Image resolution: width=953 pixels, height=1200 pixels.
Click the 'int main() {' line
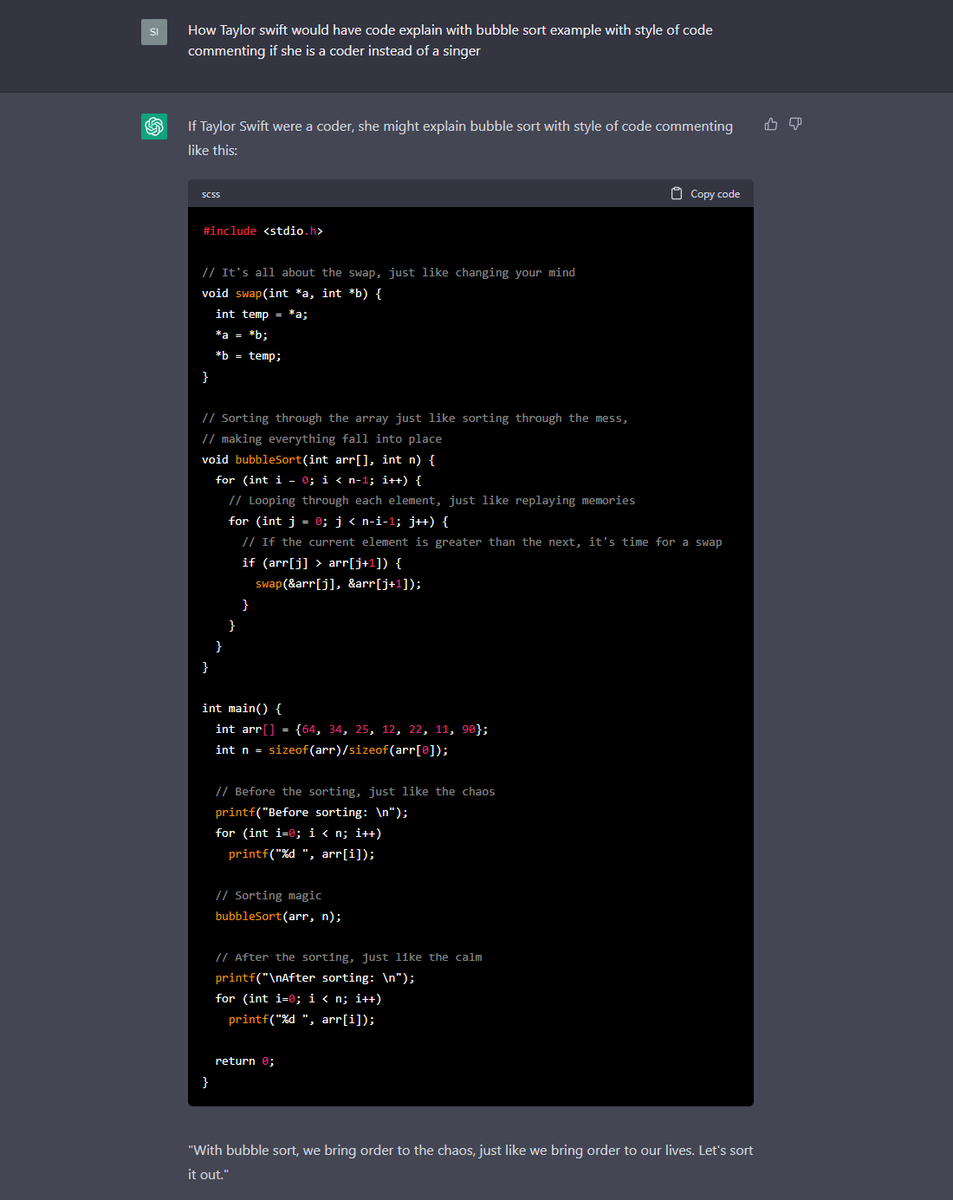[242, 708]
